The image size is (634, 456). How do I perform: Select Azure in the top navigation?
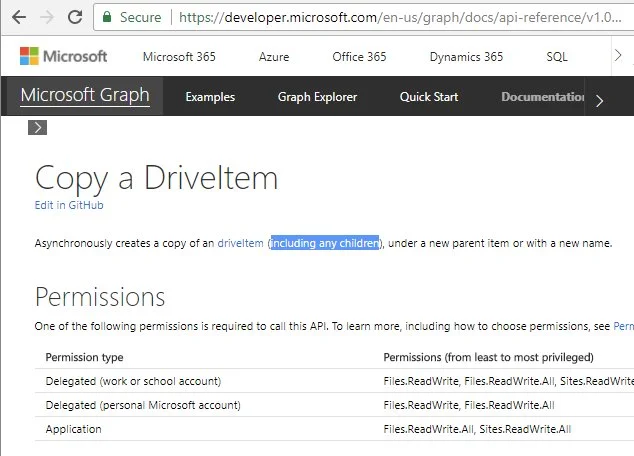coord(274,57)
